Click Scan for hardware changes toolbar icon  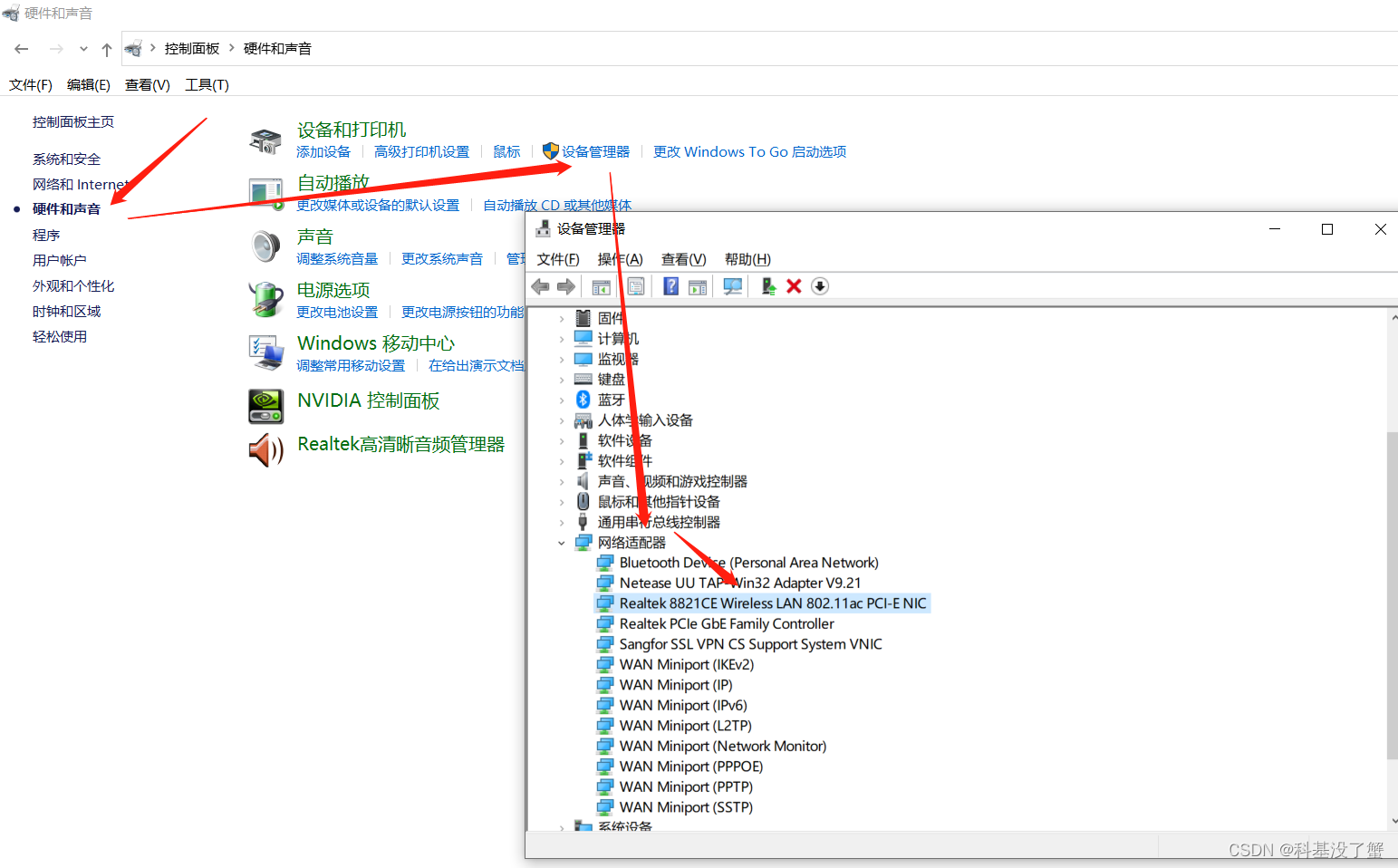[x=733, y=286]
